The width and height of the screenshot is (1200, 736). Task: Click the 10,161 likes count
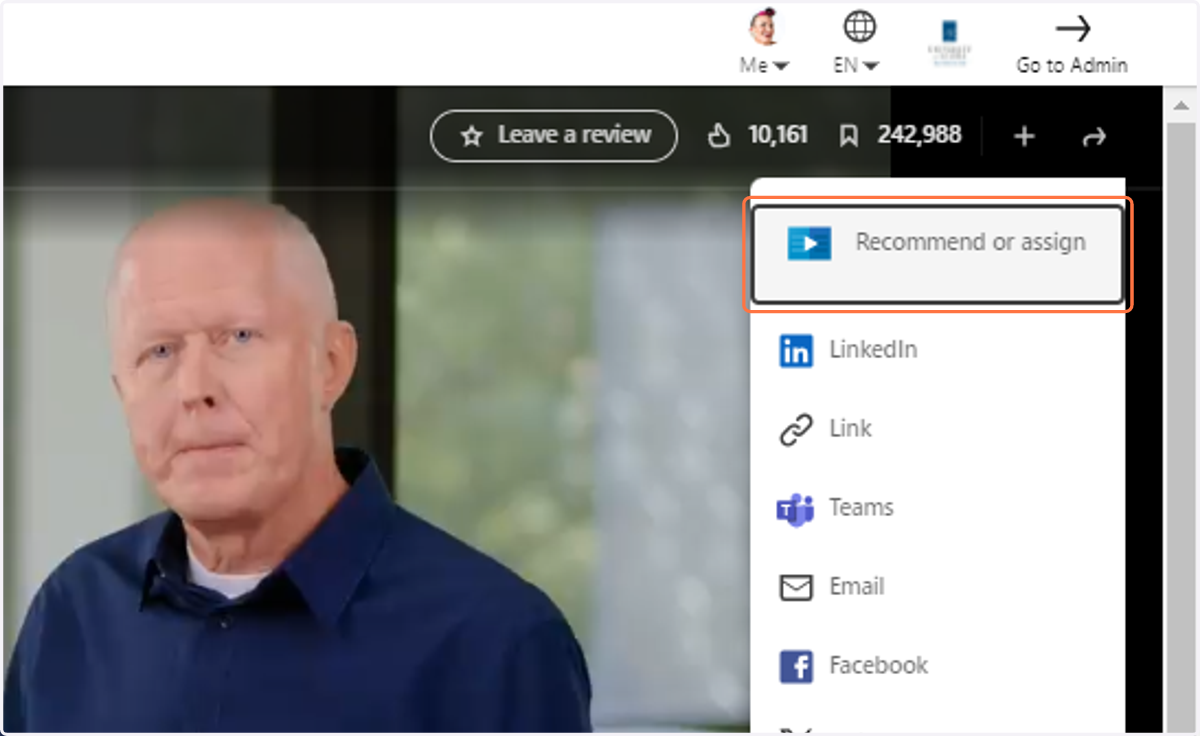coord(778,135)
